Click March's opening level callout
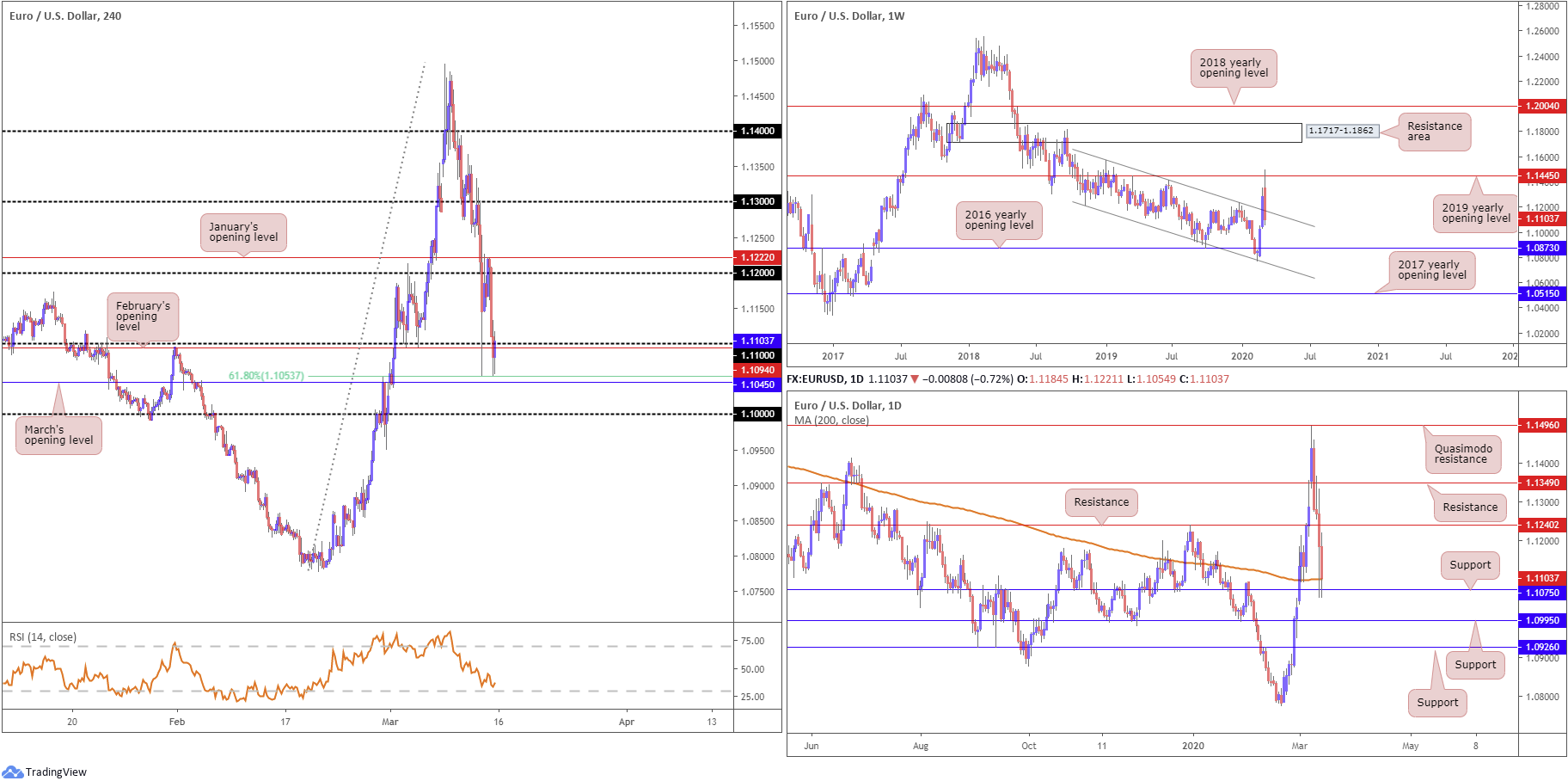The height and width of the screenshot is (781, 1568). click(x=58, y=434)
